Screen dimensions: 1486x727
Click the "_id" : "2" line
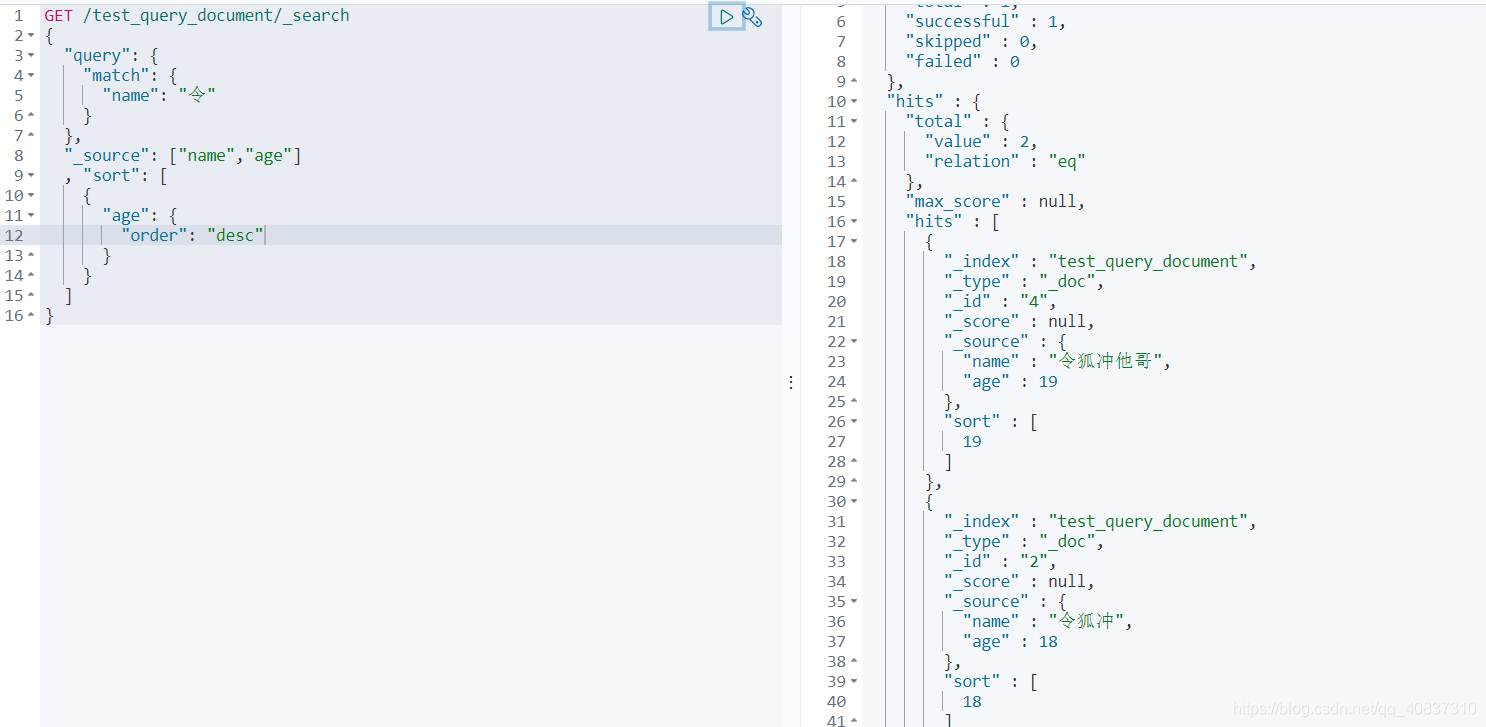[1000, 561]
